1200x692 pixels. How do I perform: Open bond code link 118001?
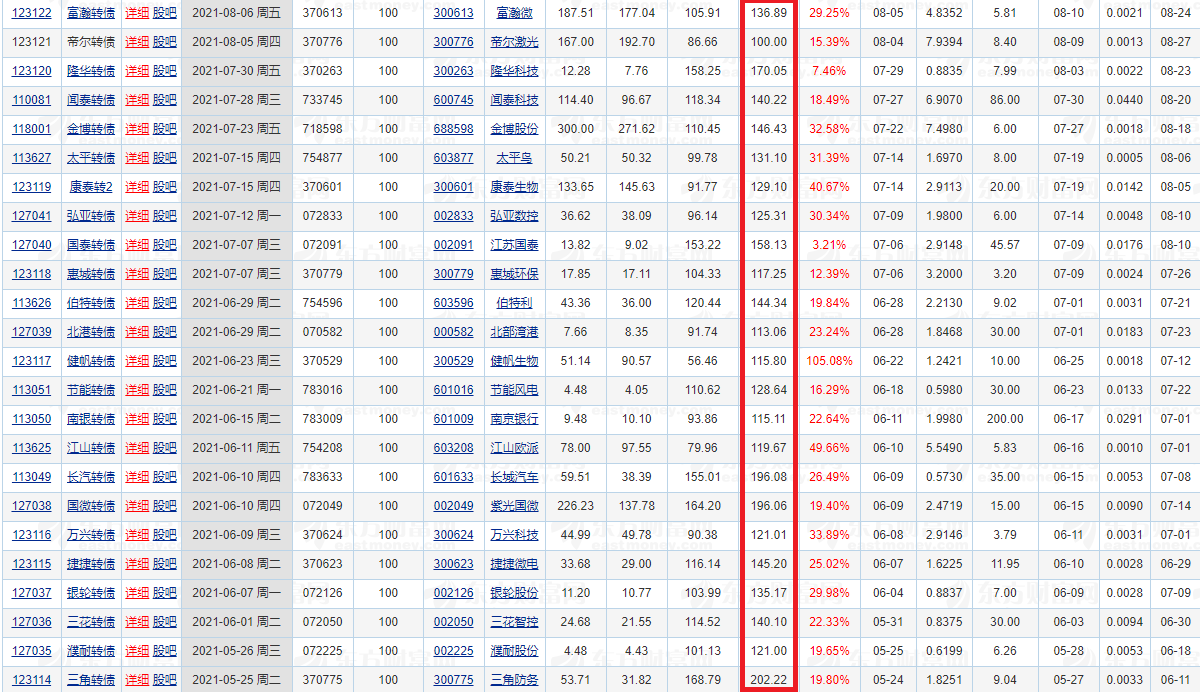point(31,129)
